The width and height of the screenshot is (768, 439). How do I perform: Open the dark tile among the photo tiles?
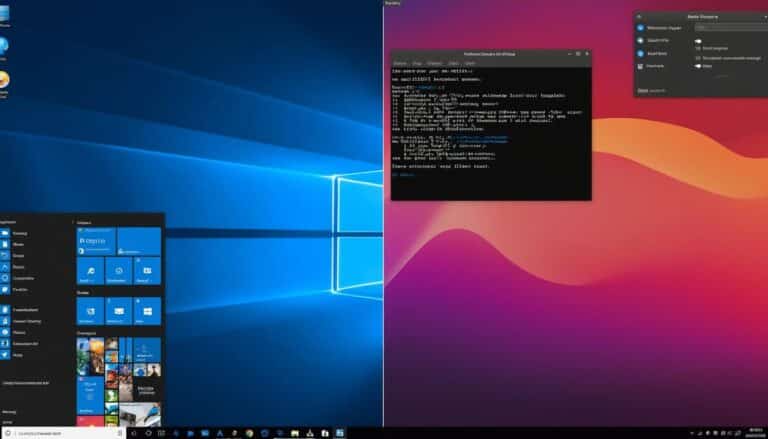click(147, 389)
